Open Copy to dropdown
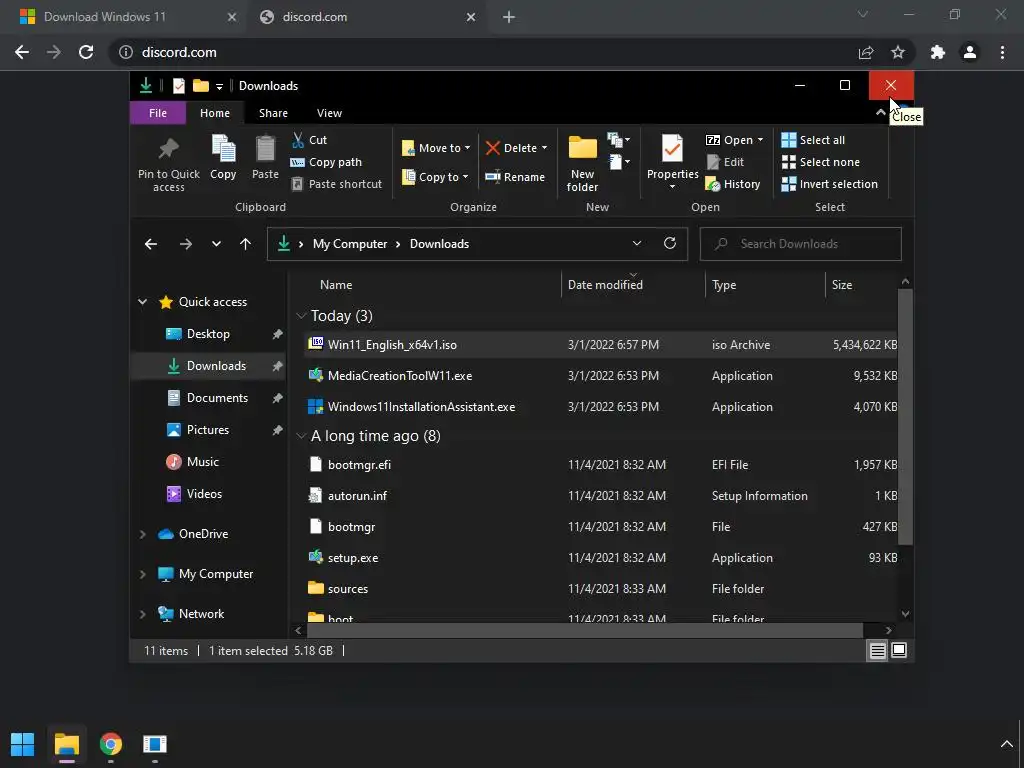 [435, 177]
